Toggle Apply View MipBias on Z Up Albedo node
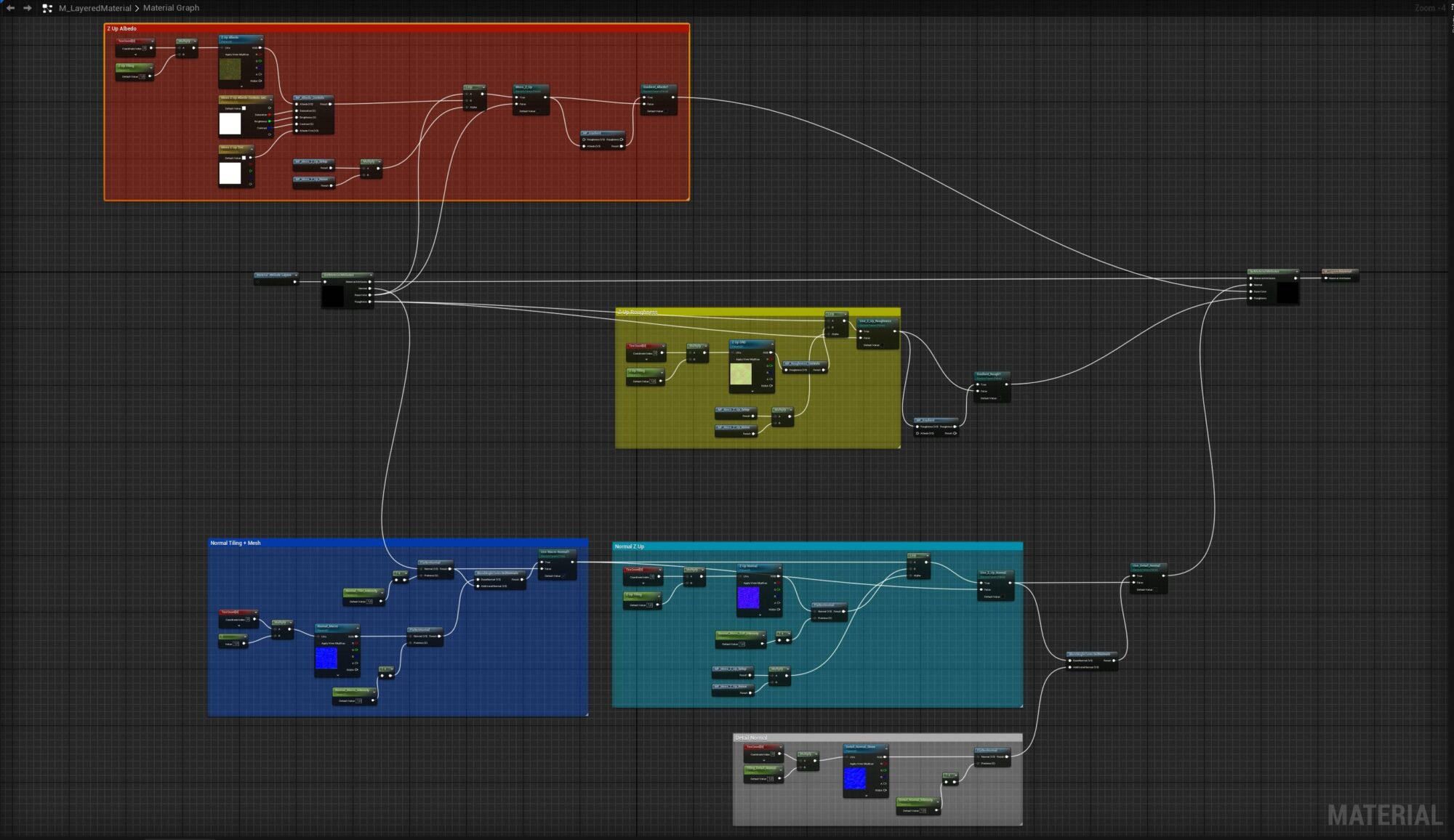 pyautogui.click(x=223, y=54)
